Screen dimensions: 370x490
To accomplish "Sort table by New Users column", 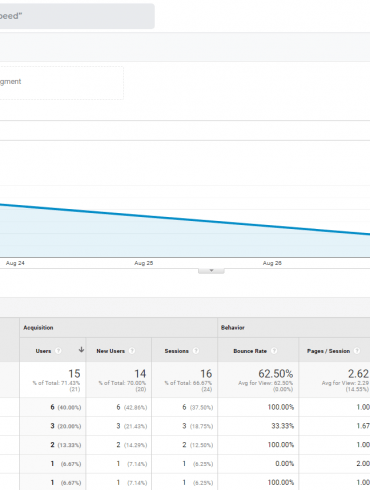I will (x=111, y=351).
